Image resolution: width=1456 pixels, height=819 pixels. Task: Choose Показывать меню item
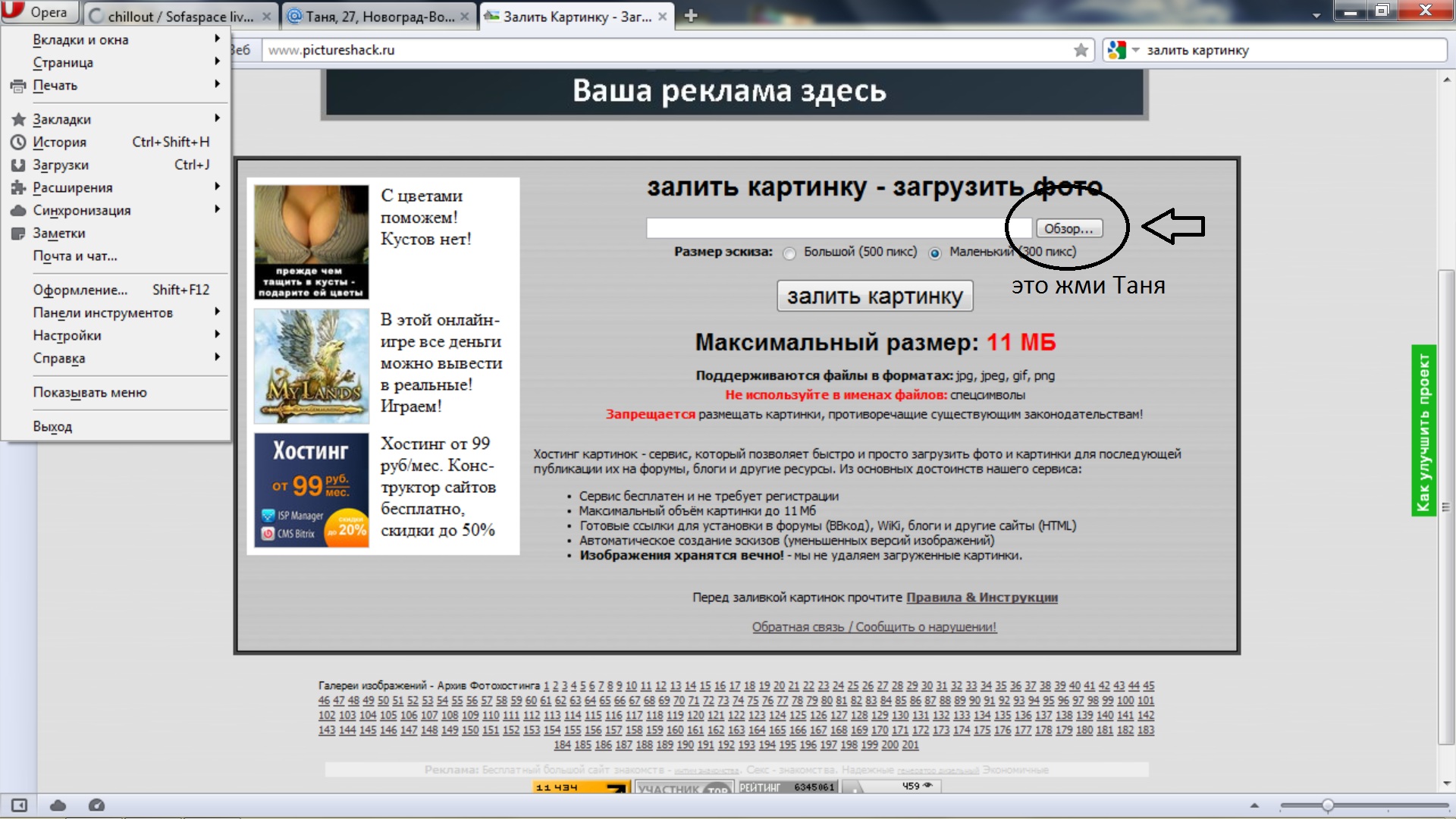(117, 393)
